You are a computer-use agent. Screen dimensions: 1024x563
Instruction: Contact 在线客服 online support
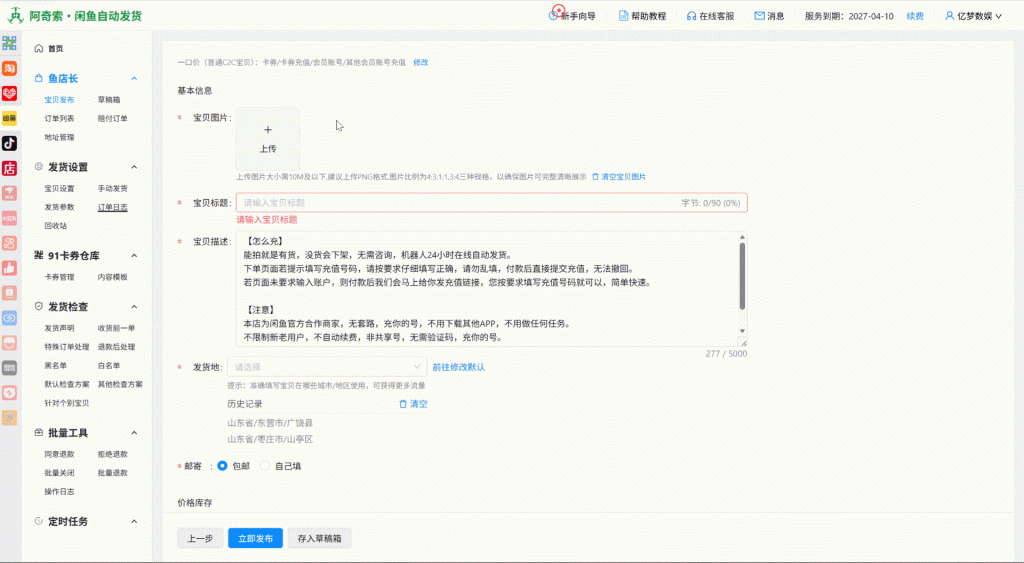point(710,16)
